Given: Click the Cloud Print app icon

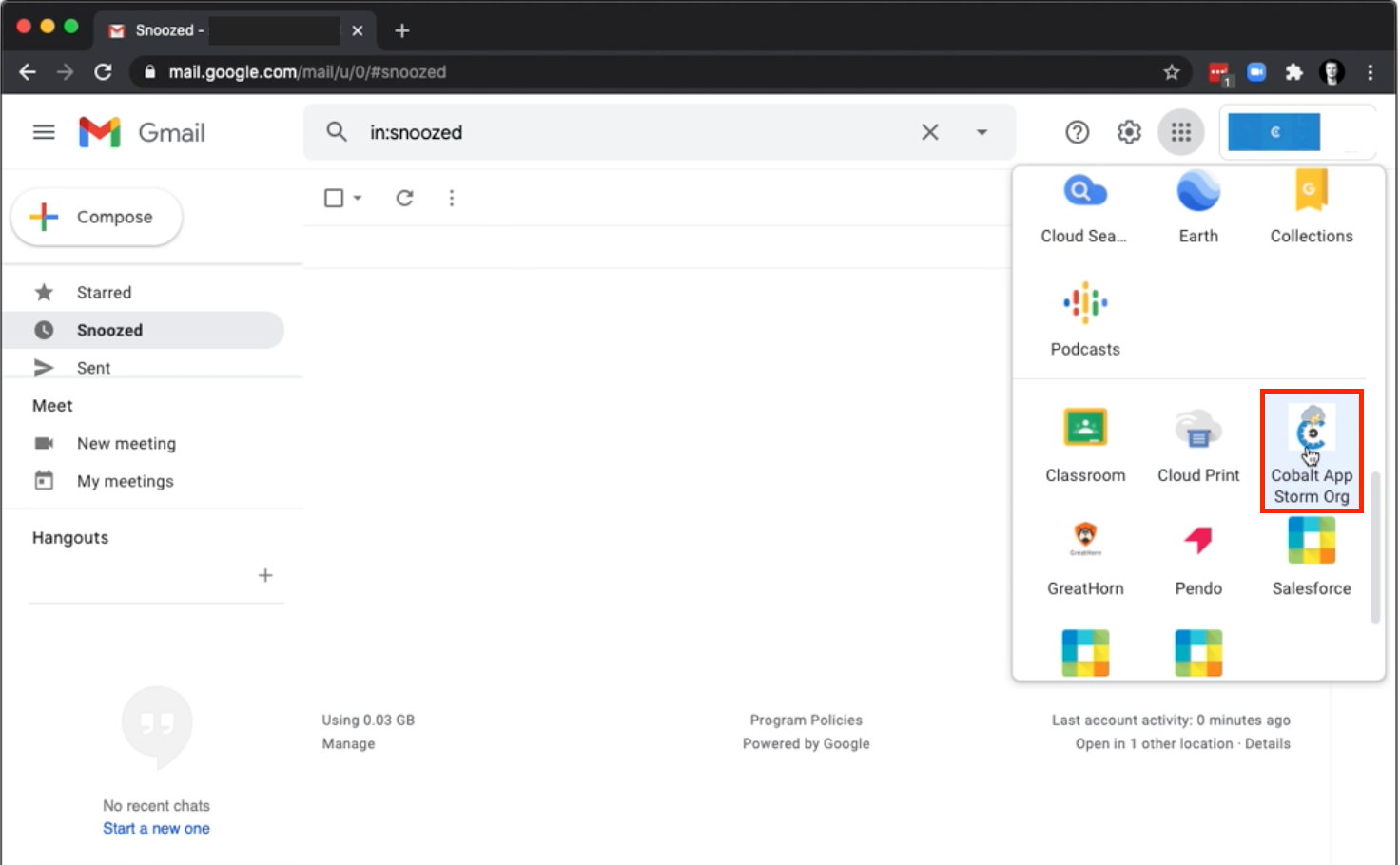Looking at the screenshot, I should [x=1197, y=445].
